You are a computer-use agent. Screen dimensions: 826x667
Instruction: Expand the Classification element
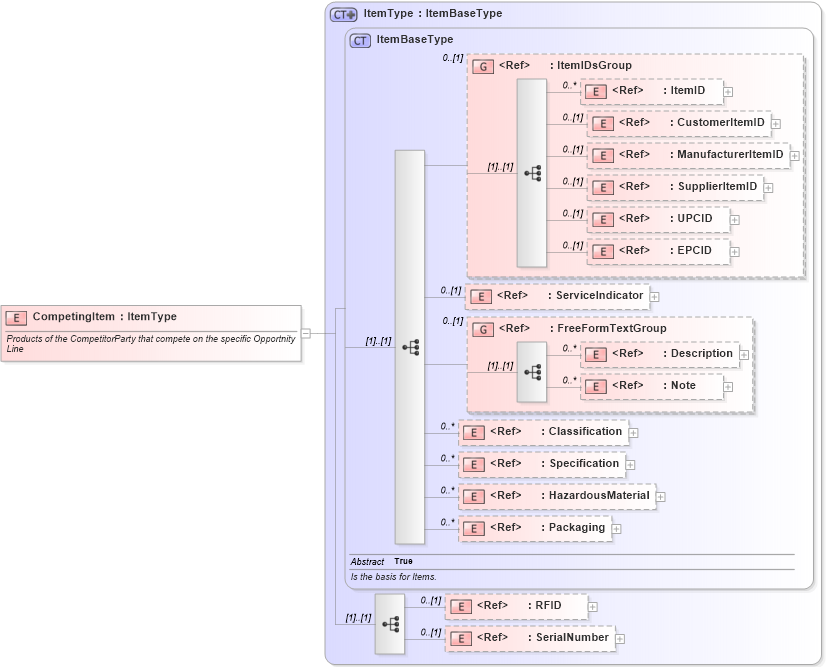632,431
